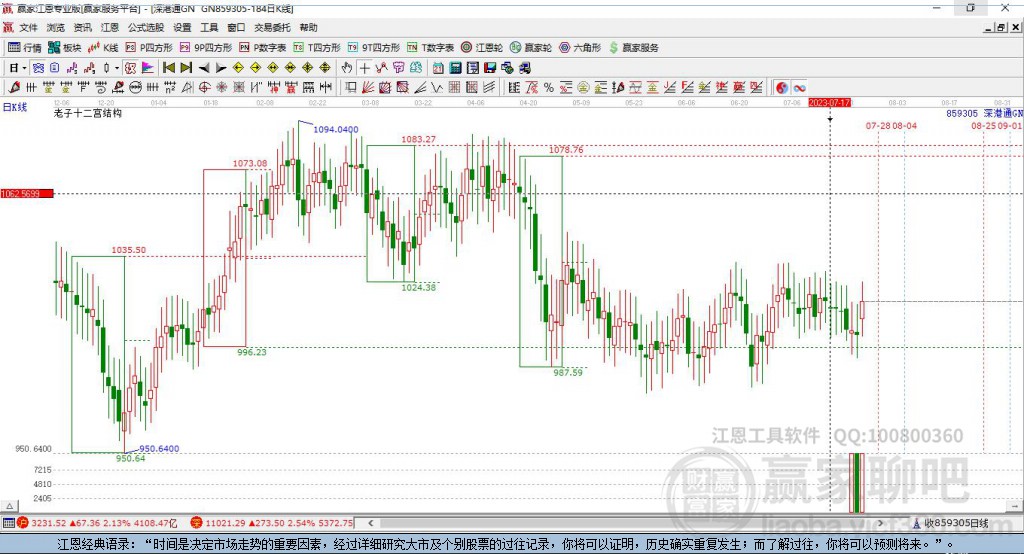Image resolution: width=1024 pixels, height=554 pixels.
Task: Restore the inner chart window
Action: click(x=1001, y=27)
